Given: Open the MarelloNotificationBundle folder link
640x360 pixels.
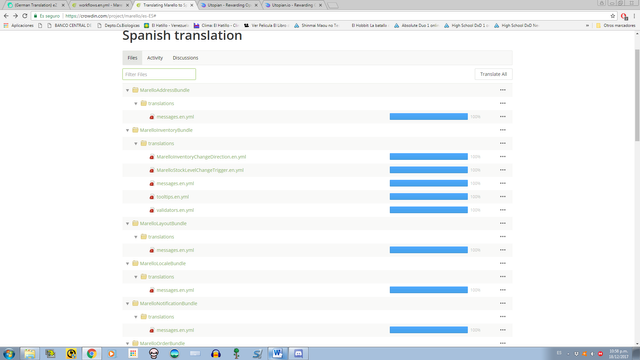Looking at the screenshot, I should click(x=168, y=303).
